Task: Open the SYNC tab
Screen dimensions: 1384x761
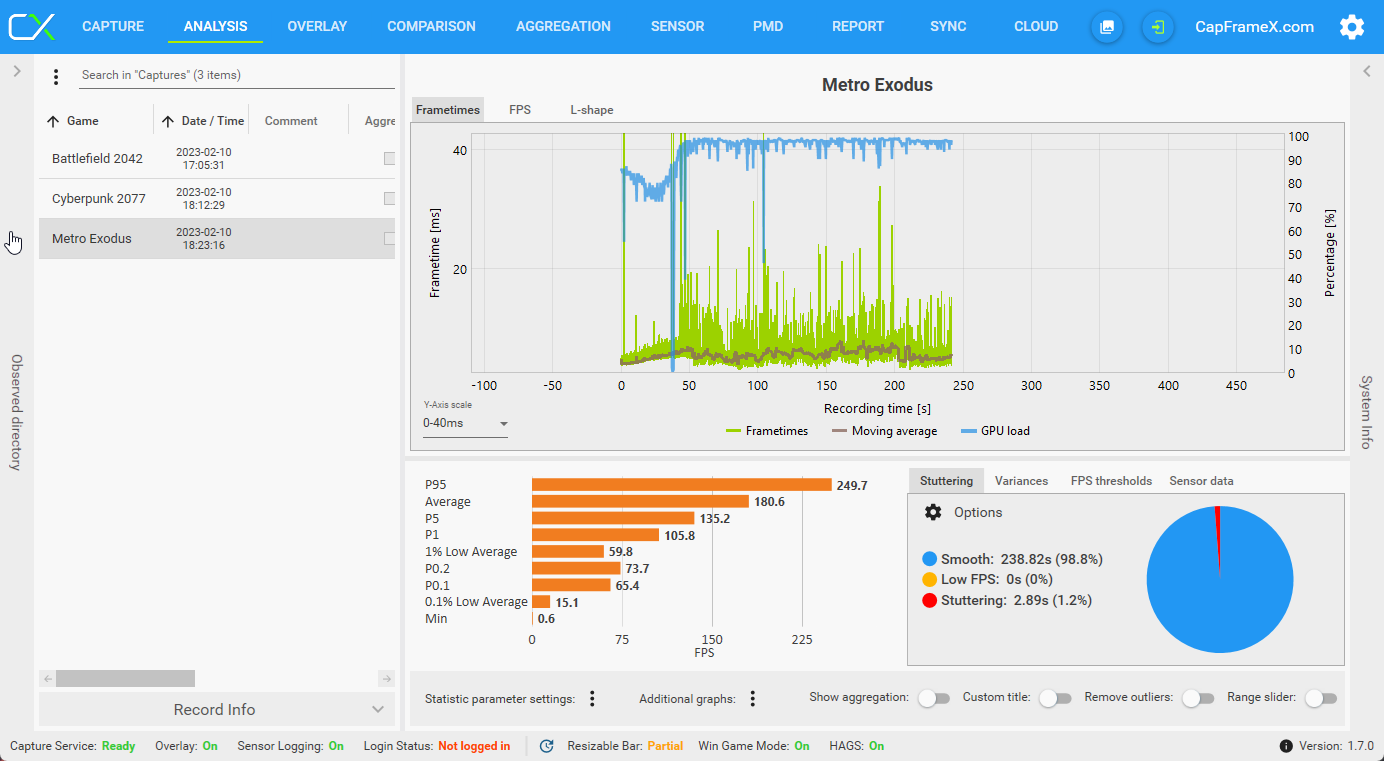Action: click(948, 27)
